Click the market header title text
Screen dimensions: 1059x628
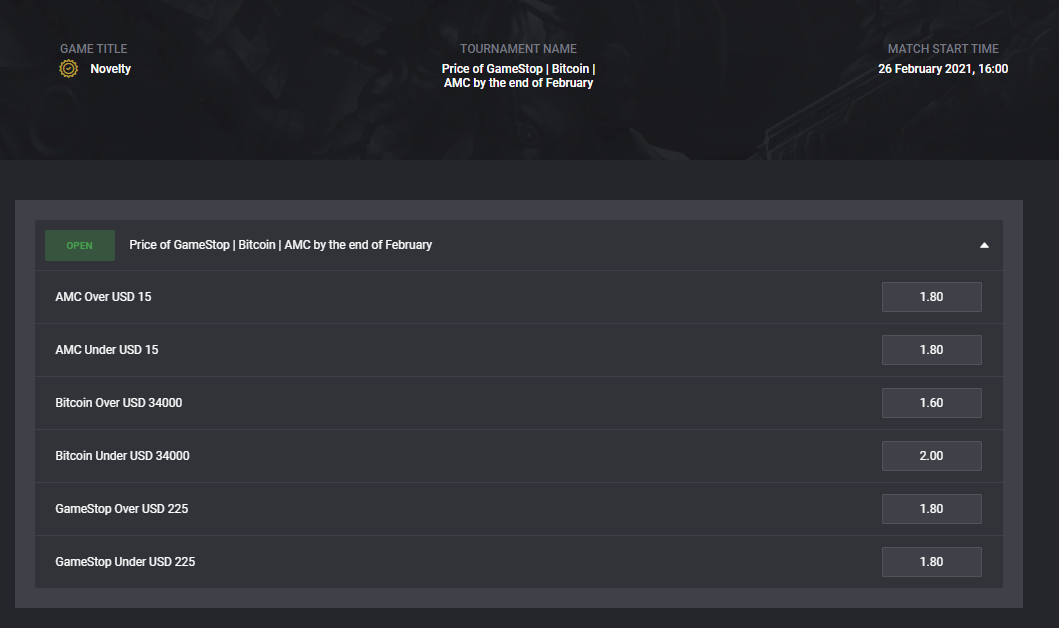280,245
